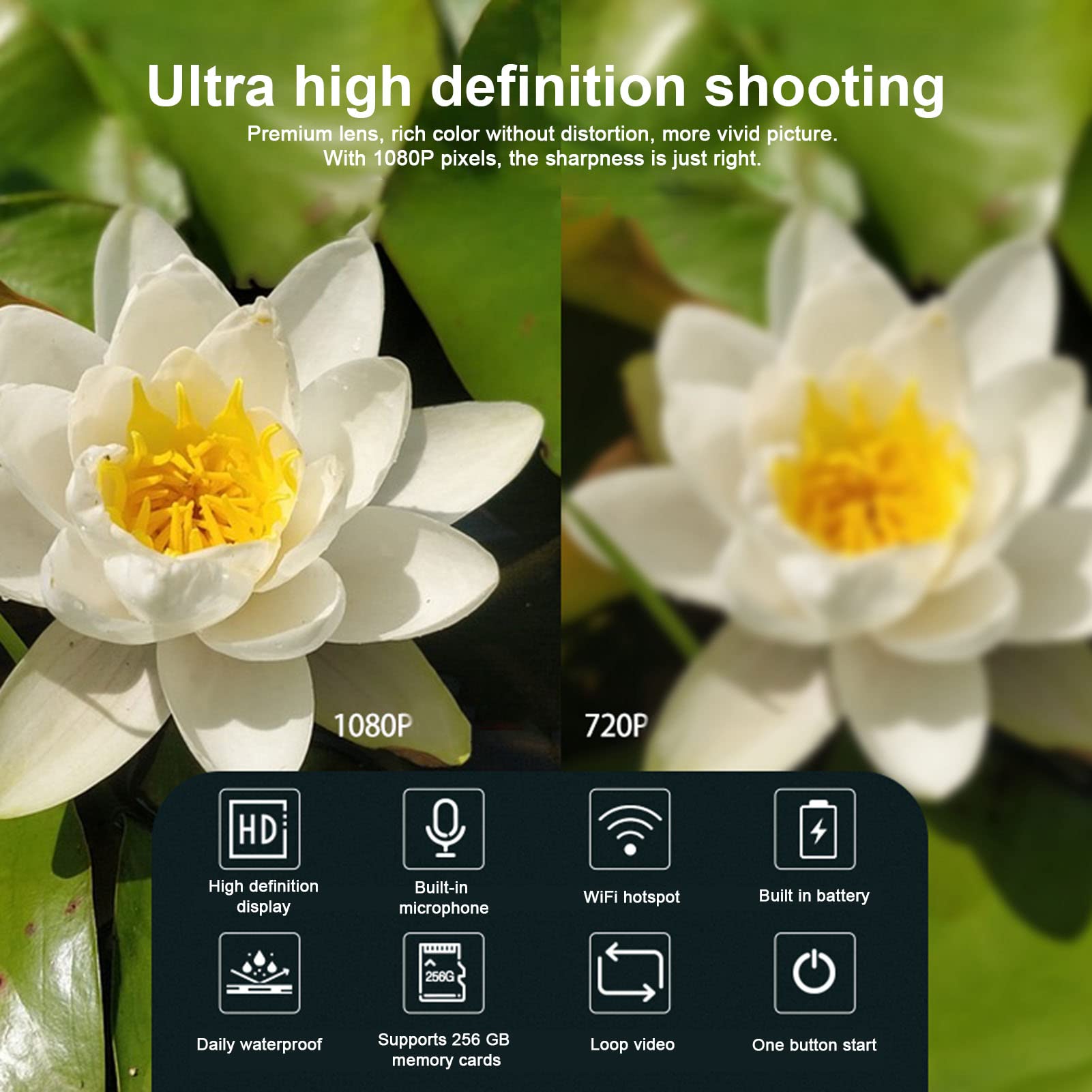Click the built in battery icon

[814, 829]
